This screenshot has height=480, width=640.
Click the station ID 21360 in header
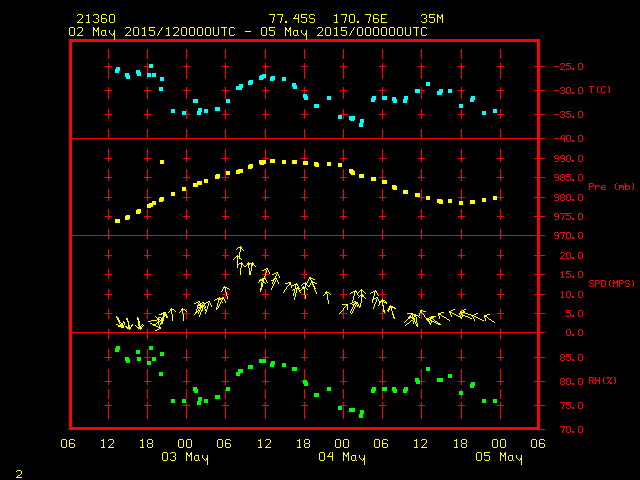pos(96,19)
